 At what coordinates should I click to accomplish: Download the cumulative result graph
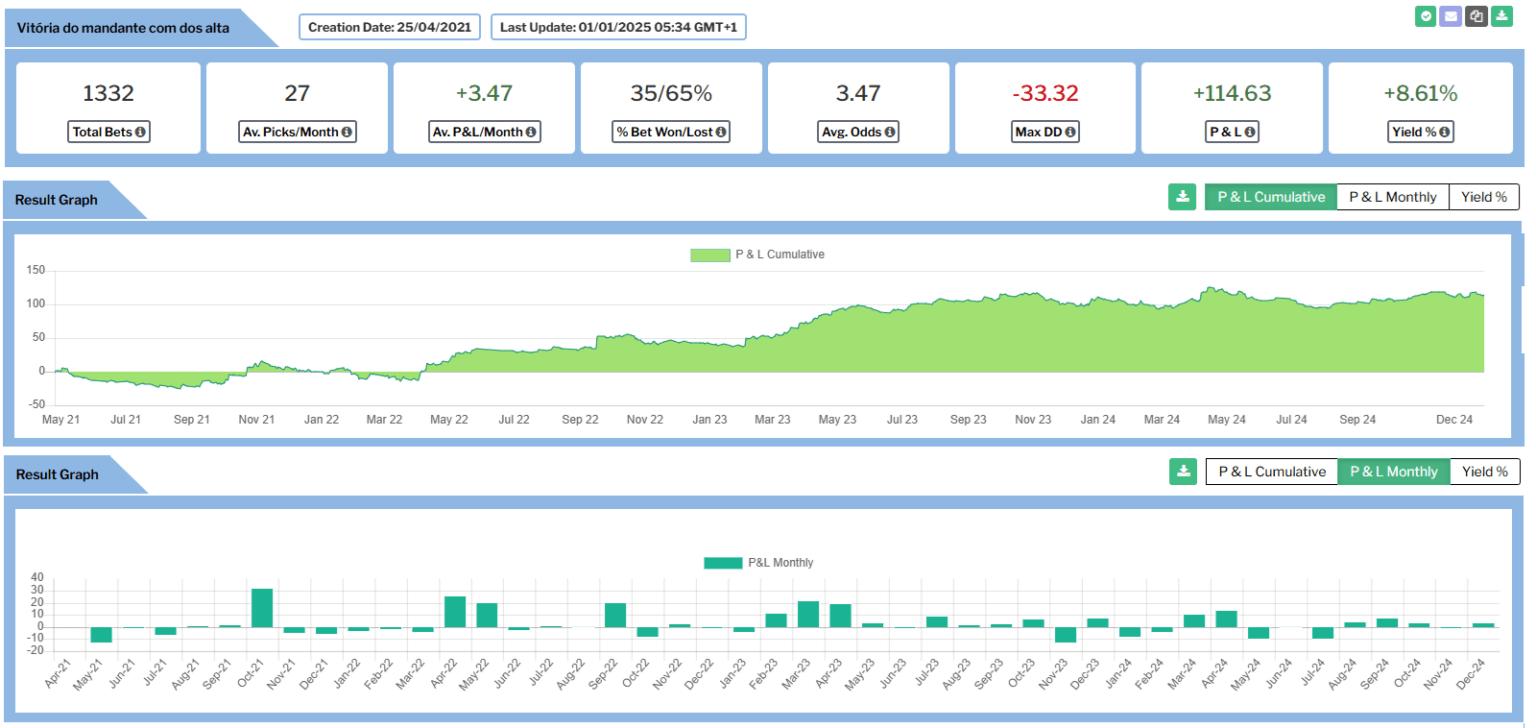coord(1182,197)
